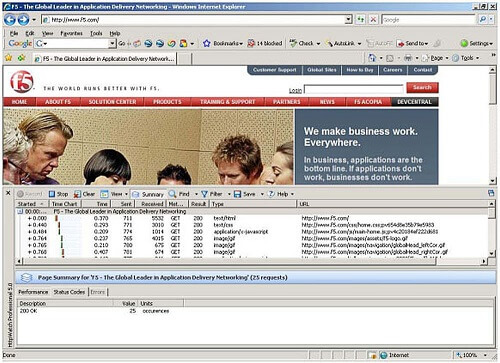The image size is (500, 363).
Task: Open the zoom level dropdown at 100%
Action: point(485,355)
